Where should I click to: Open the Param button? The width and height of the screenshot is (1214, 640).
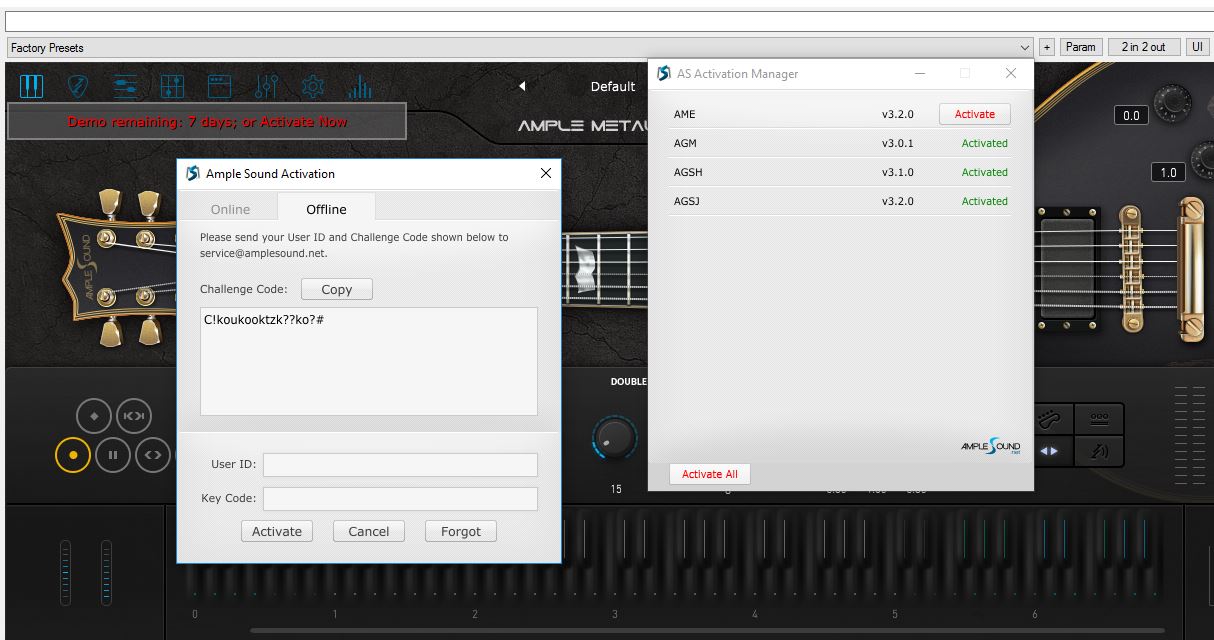[1080, 47]
